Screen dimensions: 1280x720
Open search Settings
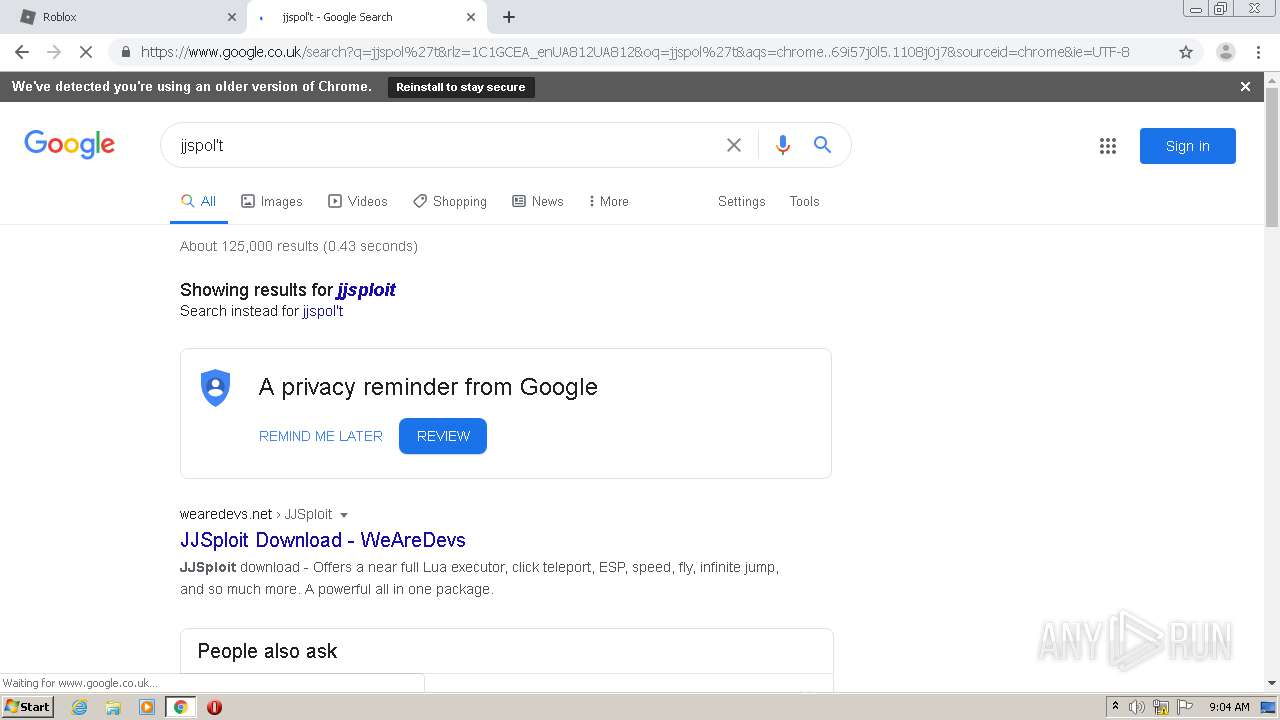pos(741,201)
